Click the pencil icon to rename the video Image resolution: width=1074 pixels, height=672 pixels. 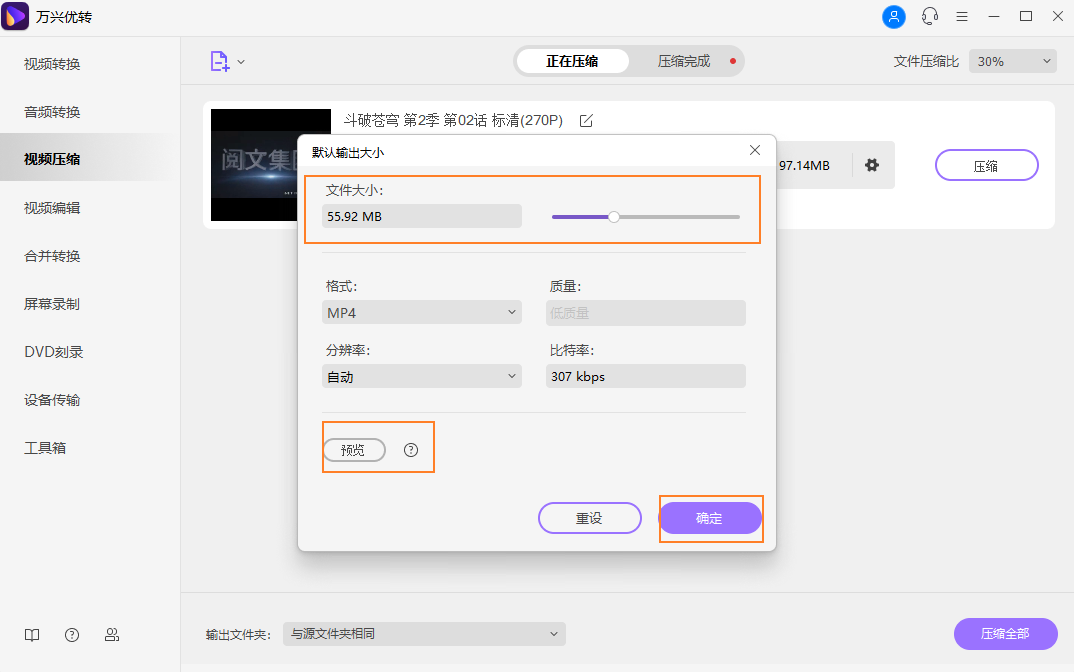point(585,120)
